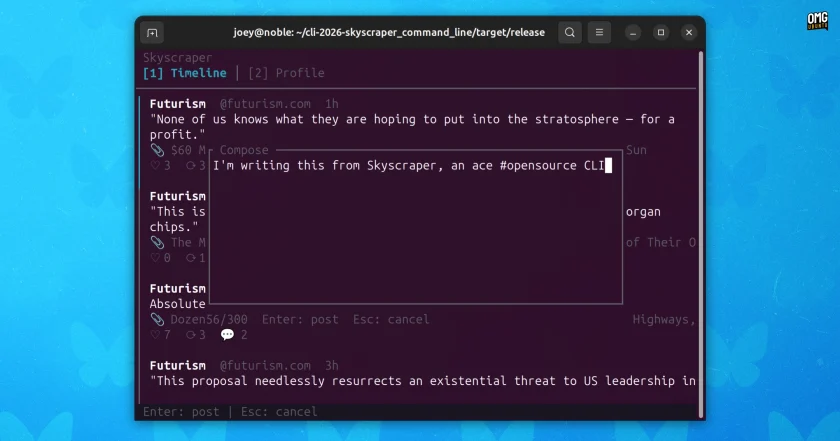This screenshot has height=441, width=840.
Task: Click the "Skyscraper" app title text
Action: [x=177, y=57]
